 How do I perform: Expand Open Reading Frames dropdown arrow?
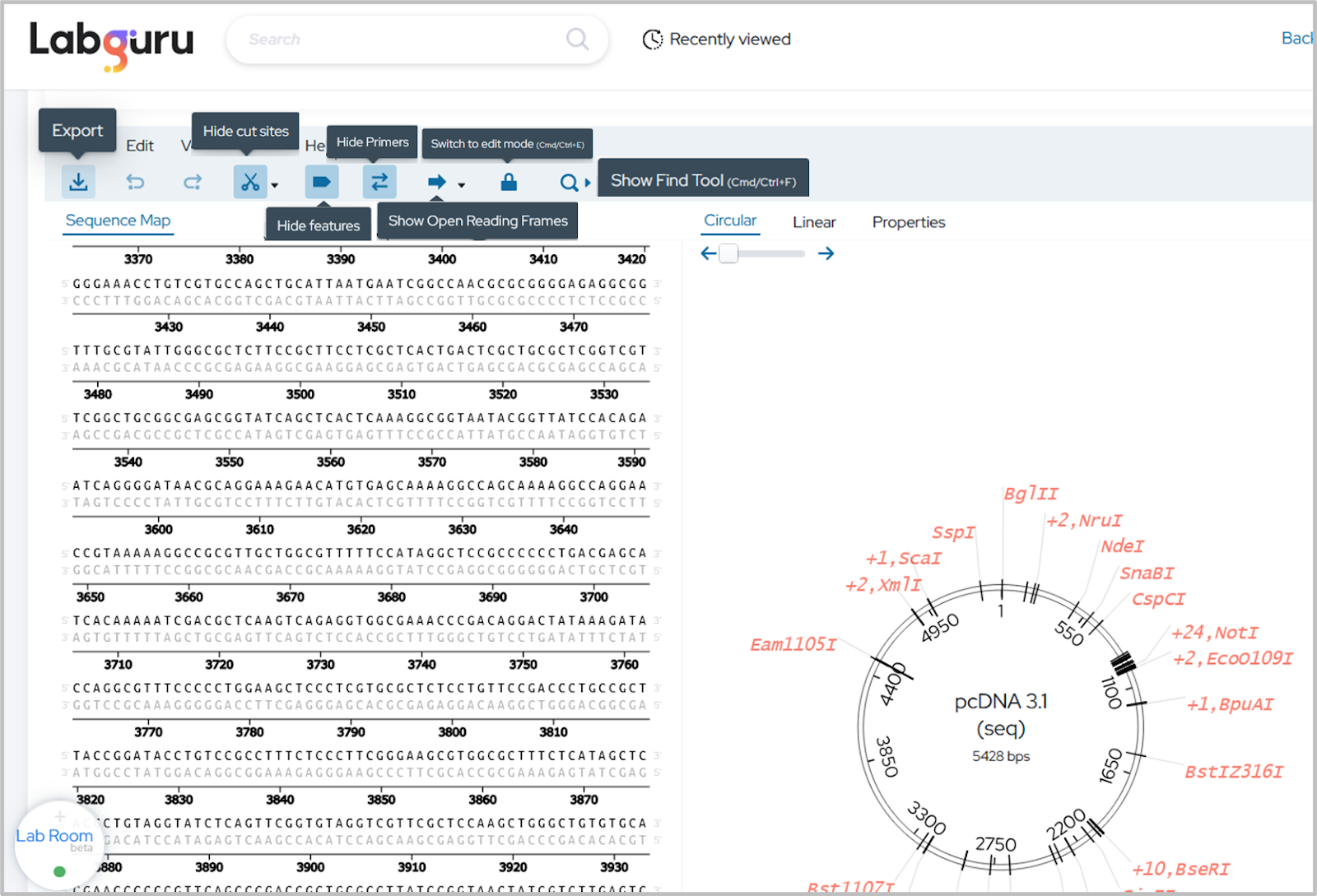(x=462, y=185)
